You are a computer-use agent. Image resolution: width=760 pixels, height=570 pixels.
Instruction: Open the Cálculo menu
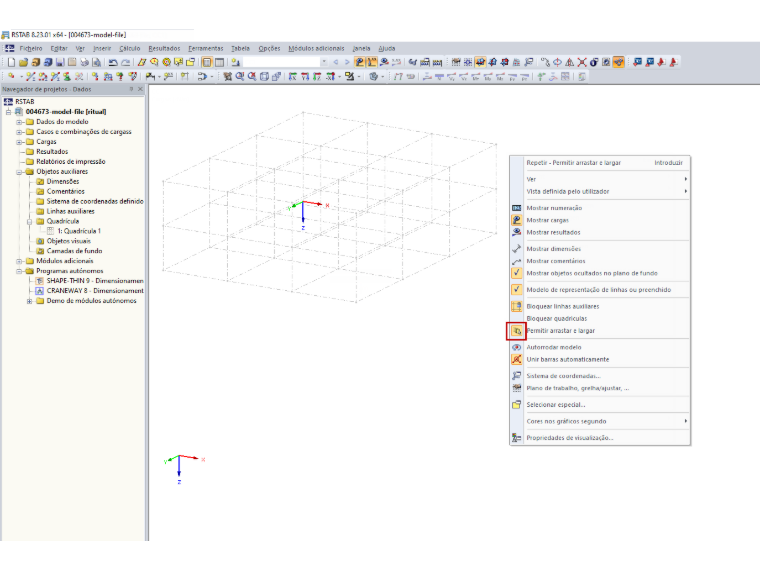(x=129, y=48)
